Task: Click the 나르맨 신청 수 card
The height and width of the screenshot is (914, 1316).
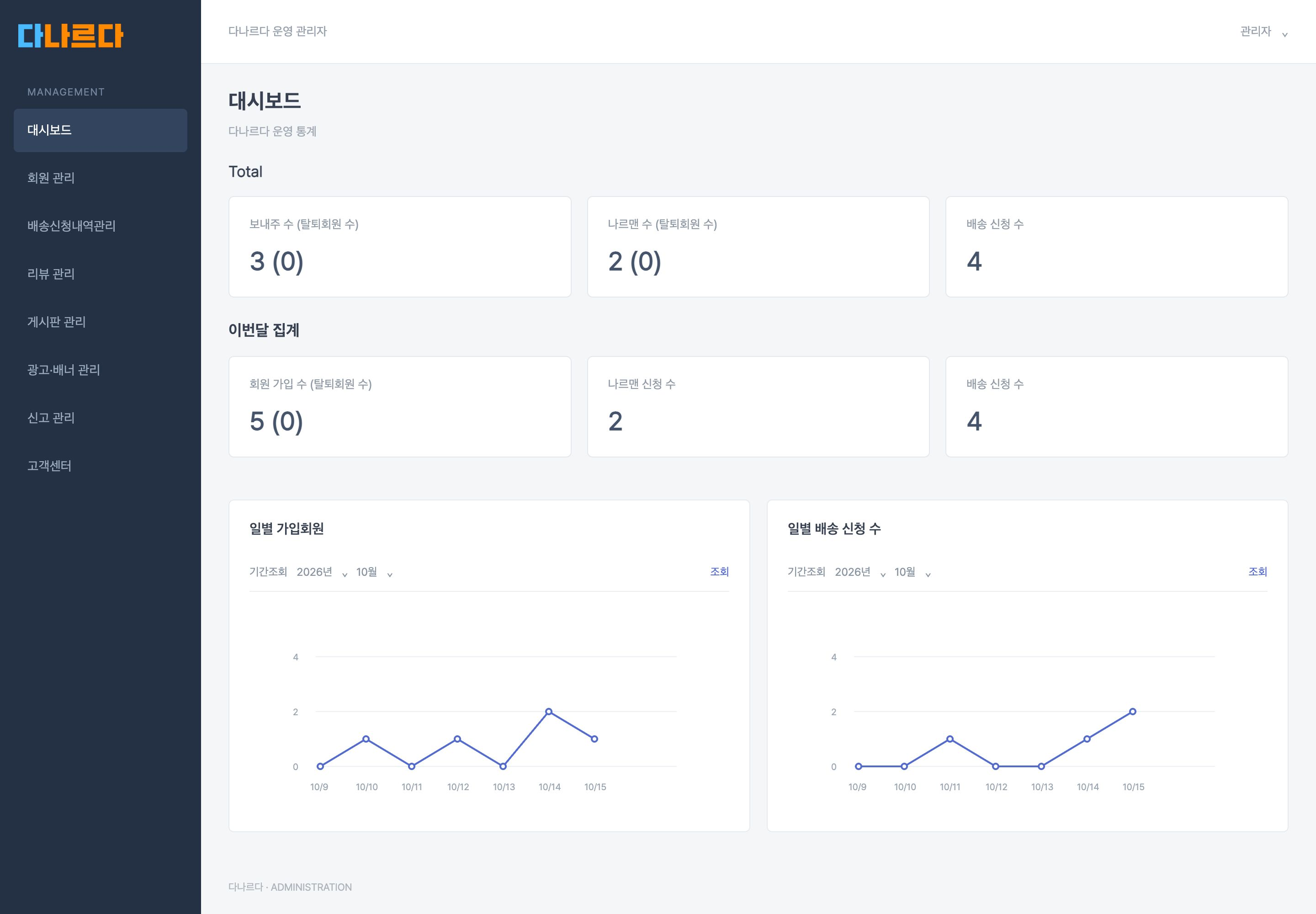Action: [758, 407]
